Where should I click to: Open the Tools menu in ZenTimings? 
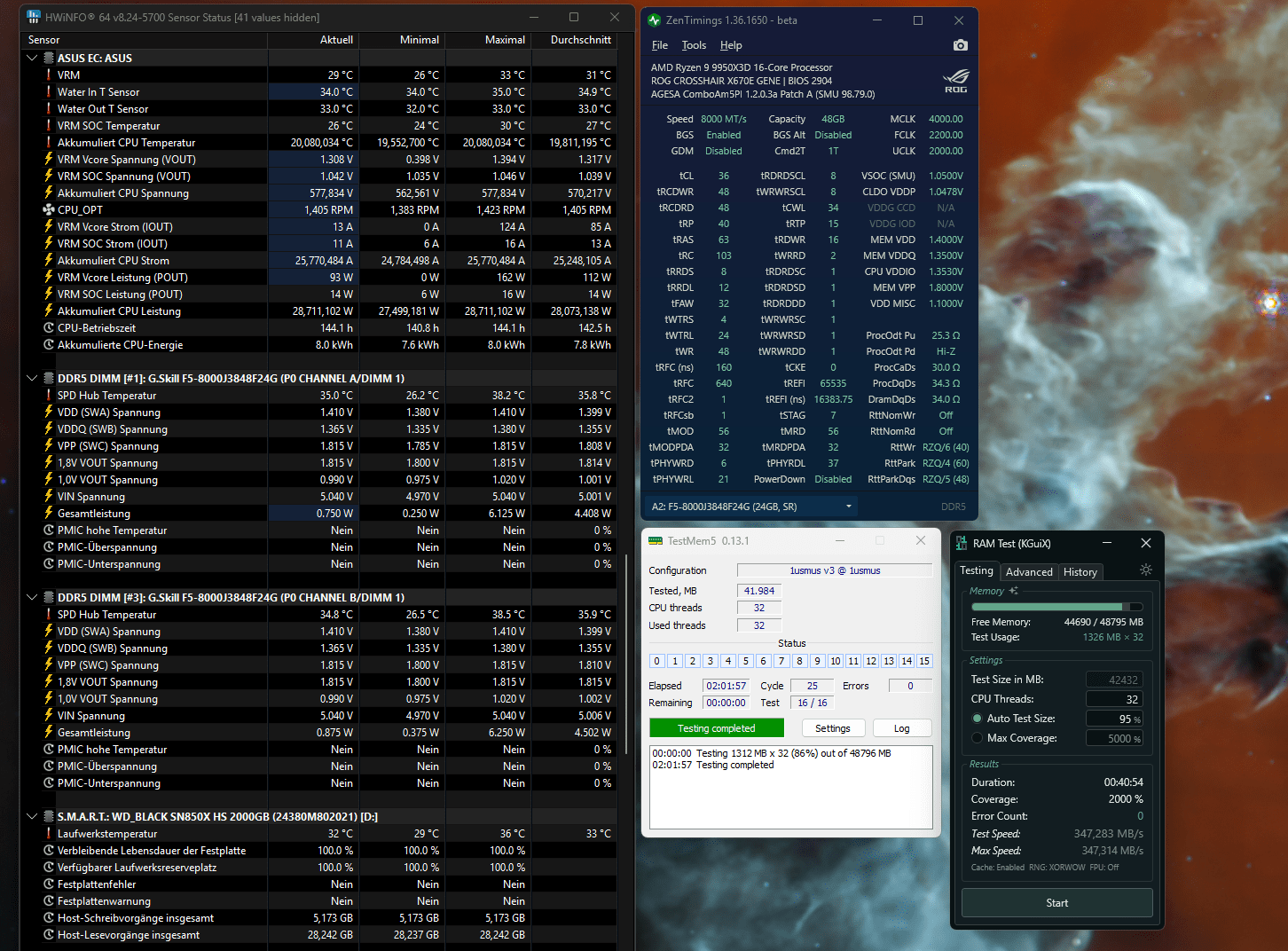click(694, 45)
